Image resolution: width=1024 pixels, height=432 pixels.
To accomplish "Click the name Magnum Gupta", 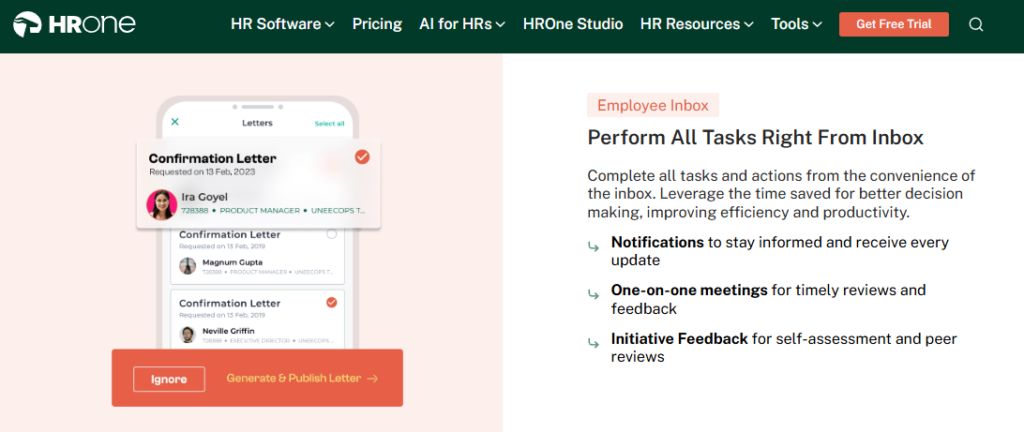I will coord(232,262).
